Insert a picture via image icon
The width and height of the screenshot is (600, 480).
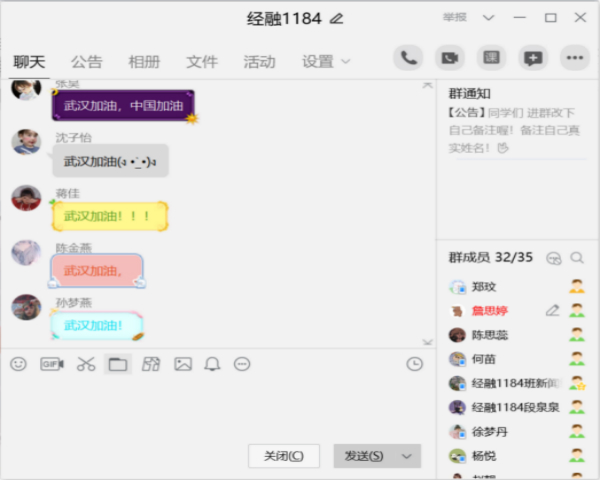pyautogui.click(x=183, y=364)
